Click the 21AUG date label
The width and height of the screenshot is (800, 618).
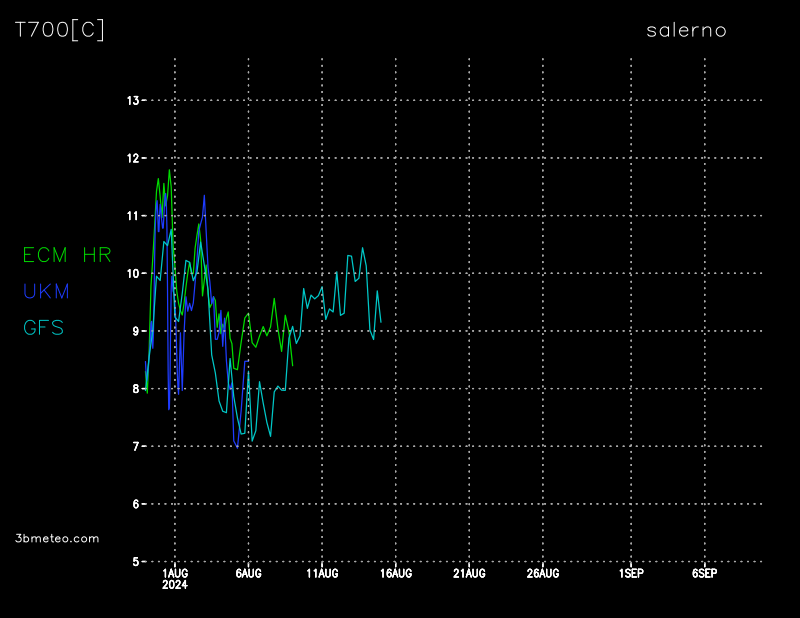pos(469,574)
